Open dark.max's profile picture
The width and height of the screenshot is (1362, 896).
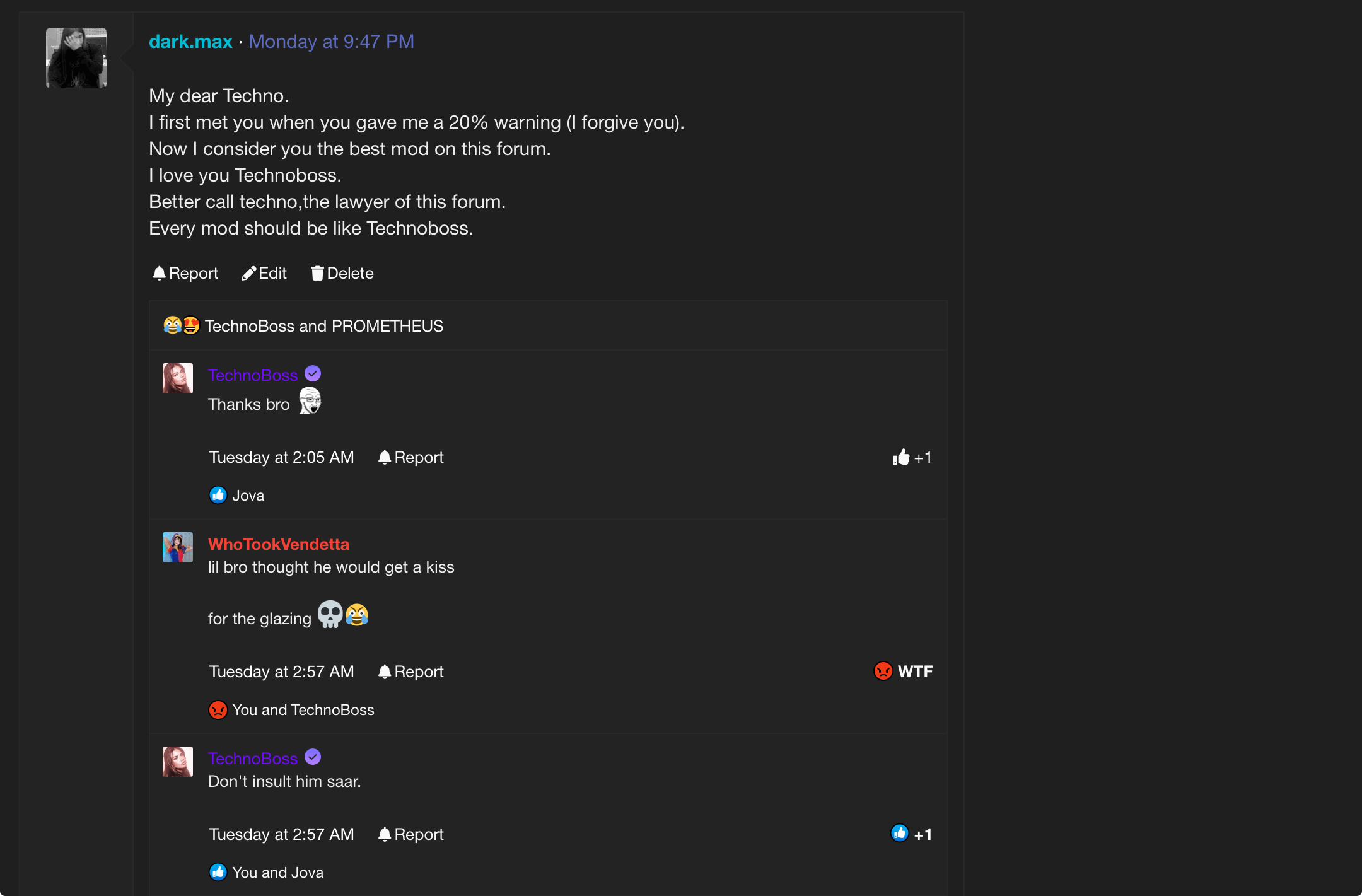(76, 58)
